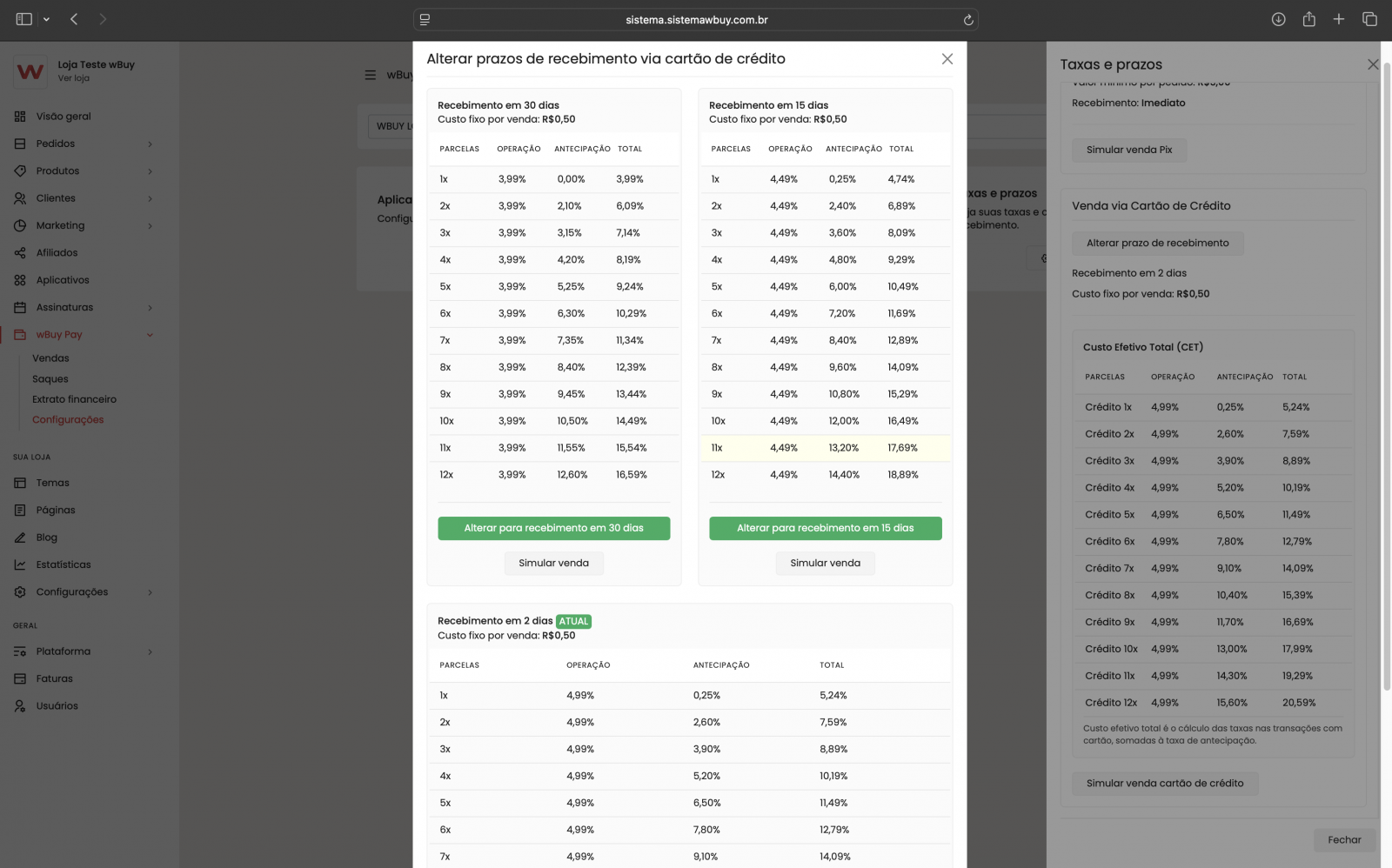
Task: Click Alterar para recebimento em 15 dias
Action: (x=825, y=528)
